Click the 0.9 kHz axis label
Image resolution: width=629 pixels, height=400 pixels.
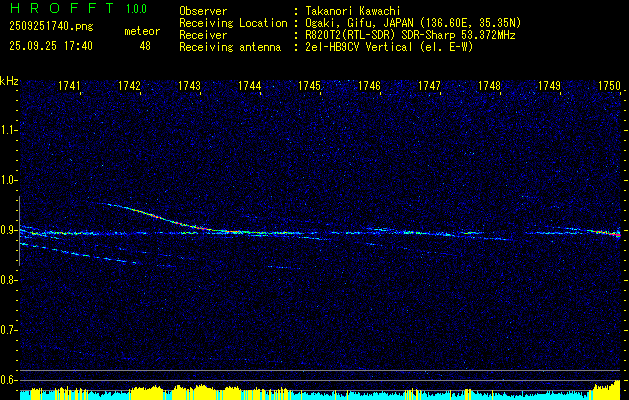[9, 230]
